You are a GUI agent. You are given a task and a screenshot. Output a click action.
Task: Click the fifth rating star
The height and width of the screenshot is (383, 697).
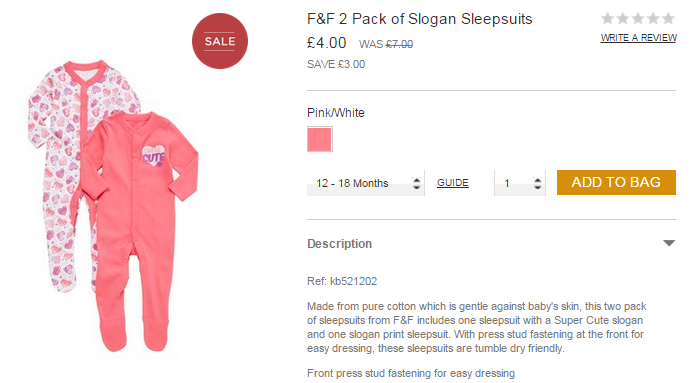click(x=668, y=18)
